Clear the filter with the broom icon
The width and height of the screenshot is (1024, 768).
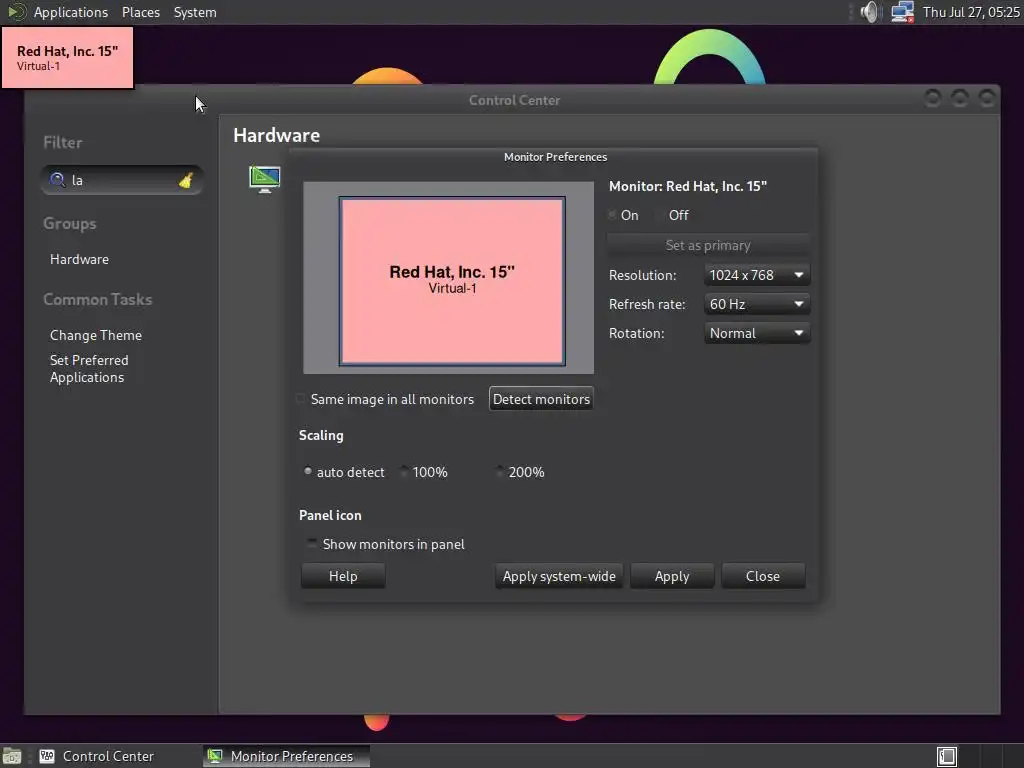tap(186, 180)
